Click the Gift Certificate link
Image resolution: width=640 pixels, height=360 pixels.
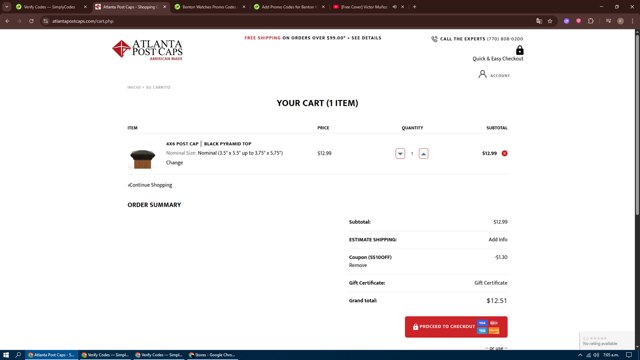pyautogui.click(x=491, y=283)
